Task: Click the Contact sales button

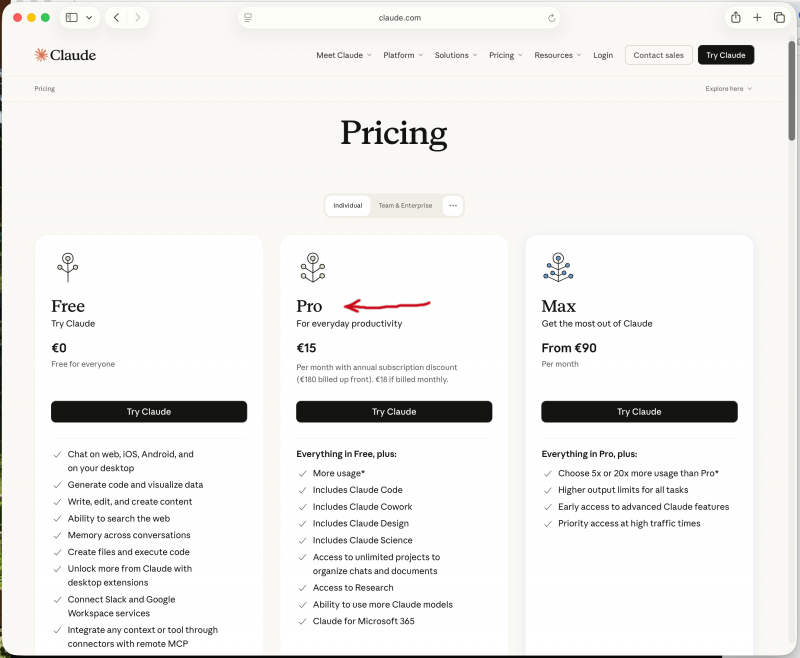Action: tap(658, 55)
